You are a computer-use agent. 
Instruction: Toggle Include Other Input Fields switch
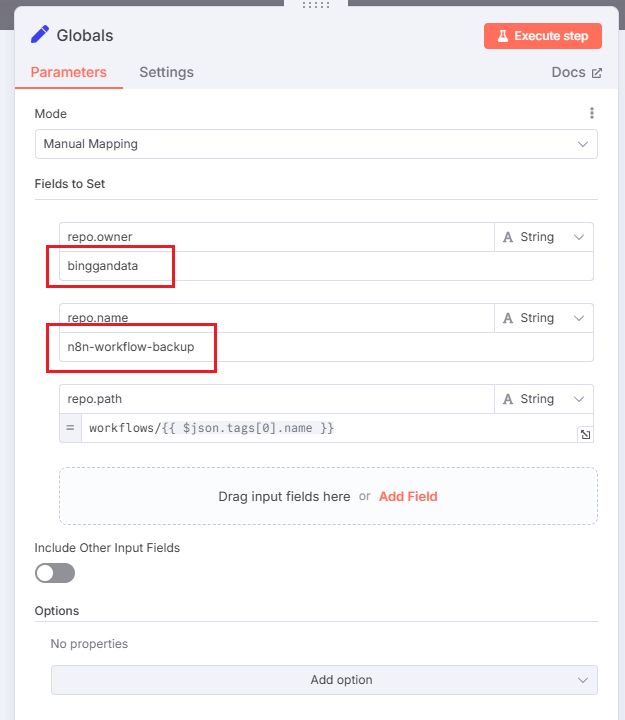(55, 573)
